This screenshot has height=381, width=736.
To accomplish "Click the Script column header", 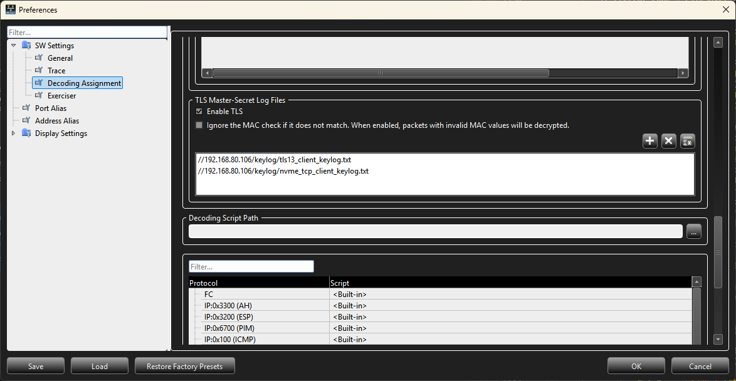I will coord(510,283).
